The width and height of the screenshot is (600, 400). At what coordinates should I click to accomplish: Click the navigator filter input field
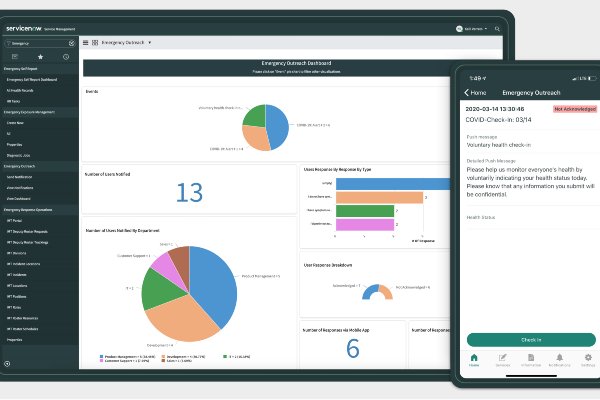pyautogui.click(x=38, y=44)
